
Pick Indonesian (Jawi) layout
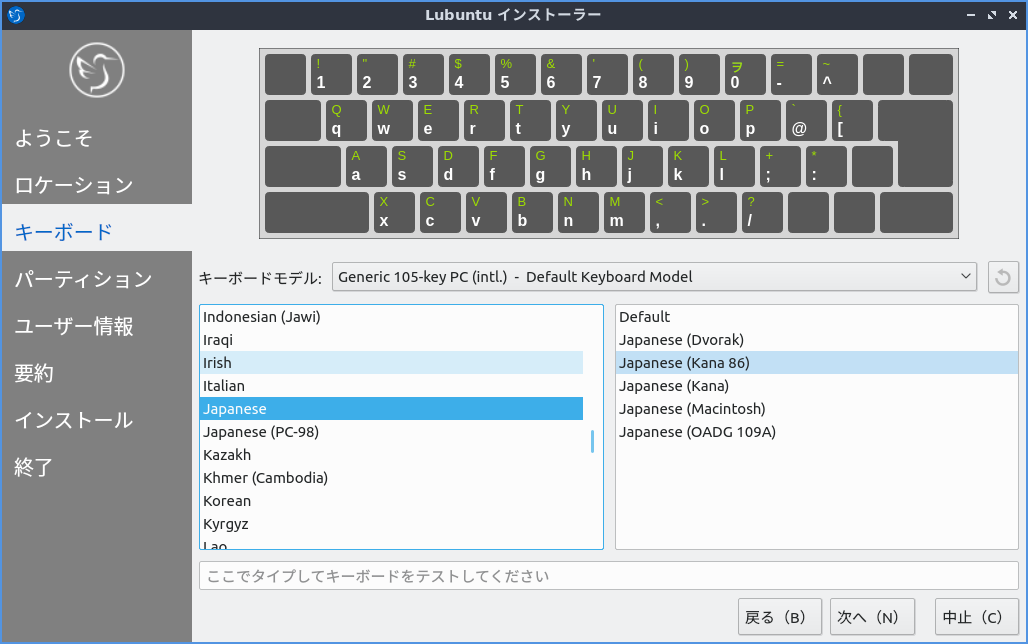tap(391, 317)
